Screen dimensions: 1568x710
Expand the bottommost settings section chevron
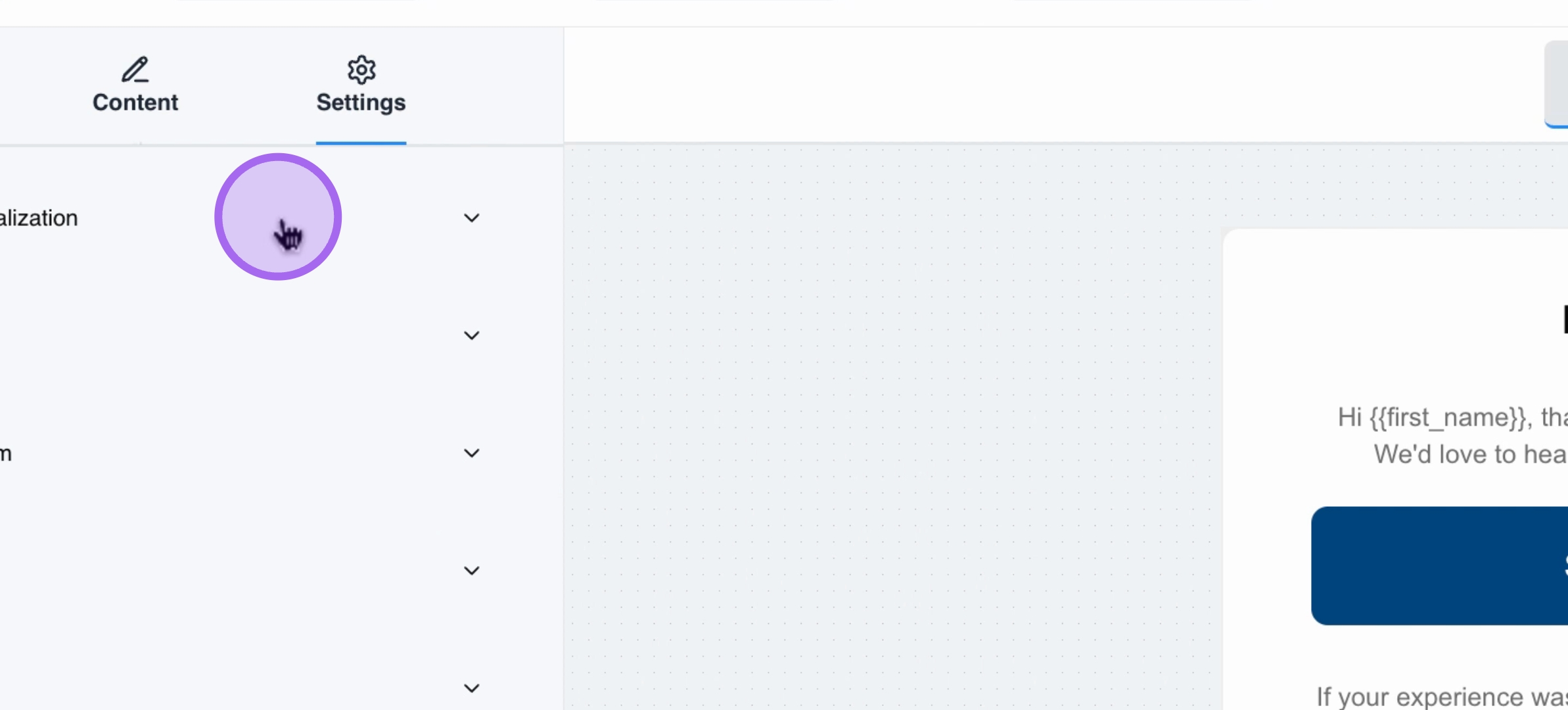[x=471, y=688]
